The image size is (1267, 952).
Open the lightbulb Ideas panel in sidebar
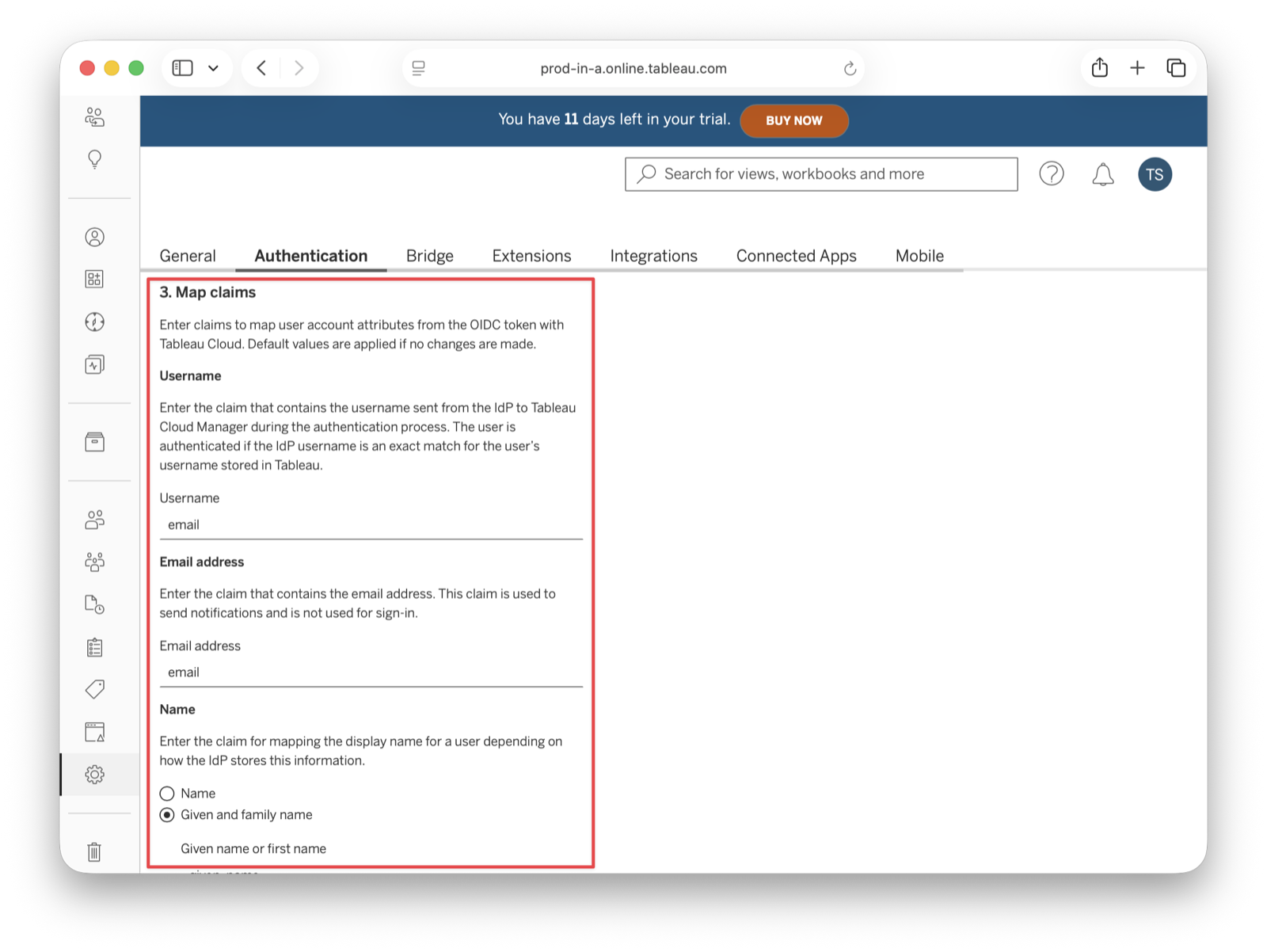coord(95,159)
